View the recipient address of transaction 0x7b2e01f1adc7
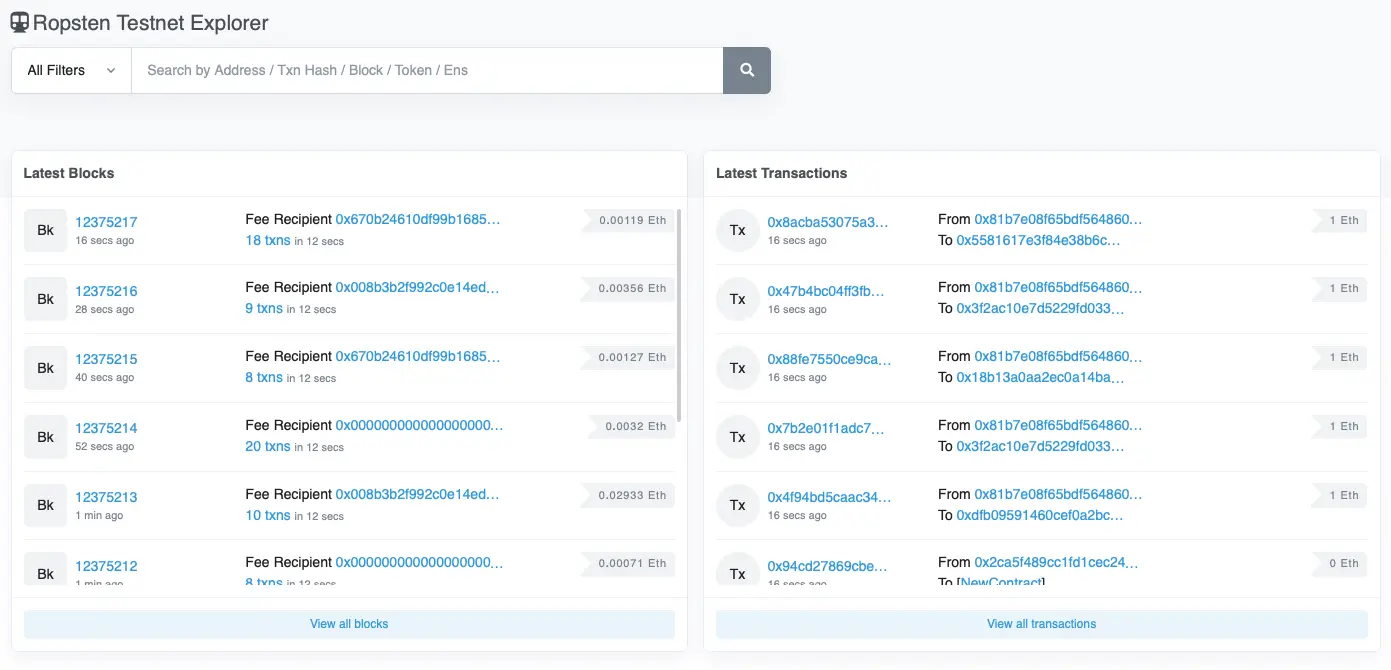The width and height of the screenshot is (1391, 670). (x=1041, y=446)
